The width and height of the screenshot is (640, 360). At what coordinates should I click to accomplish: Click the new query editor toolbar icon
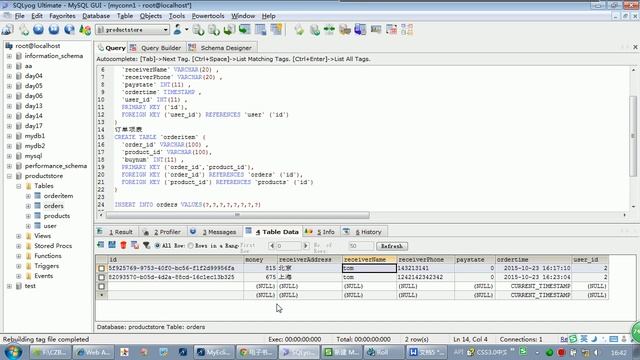[x=24, y=30]
